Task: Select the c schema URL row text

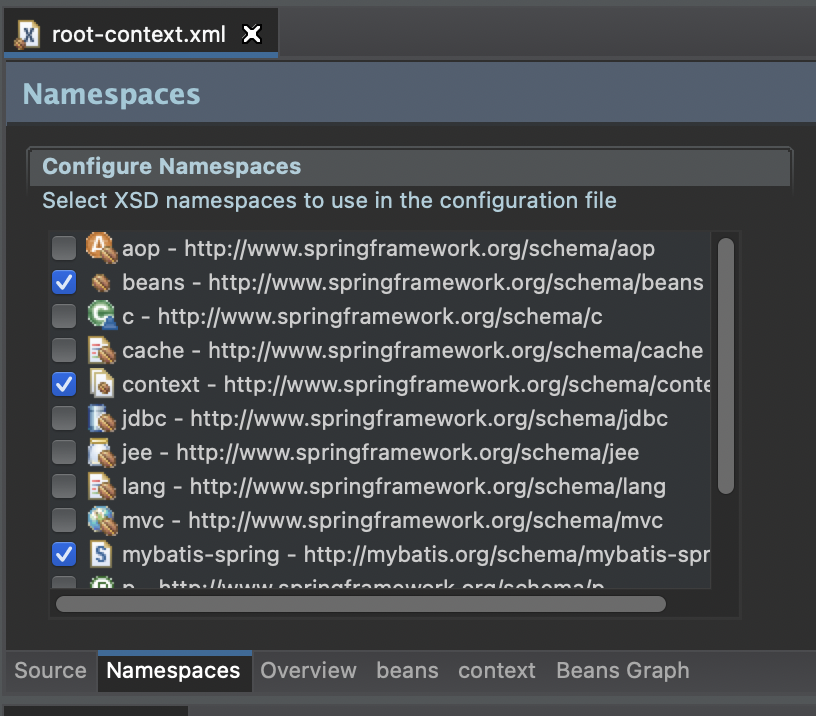Action: (x=380, y=316)
